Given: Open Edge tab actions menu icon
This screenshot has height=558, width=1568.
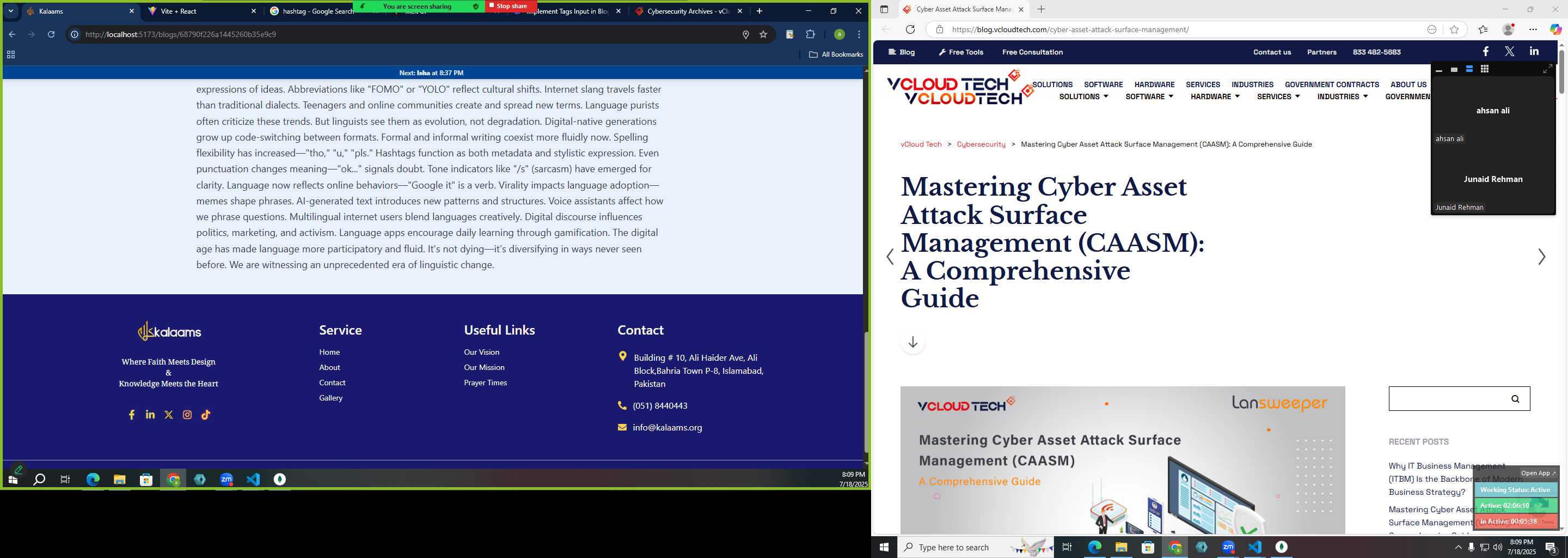Looking at the screenshot, I should (x=884, y=9).
